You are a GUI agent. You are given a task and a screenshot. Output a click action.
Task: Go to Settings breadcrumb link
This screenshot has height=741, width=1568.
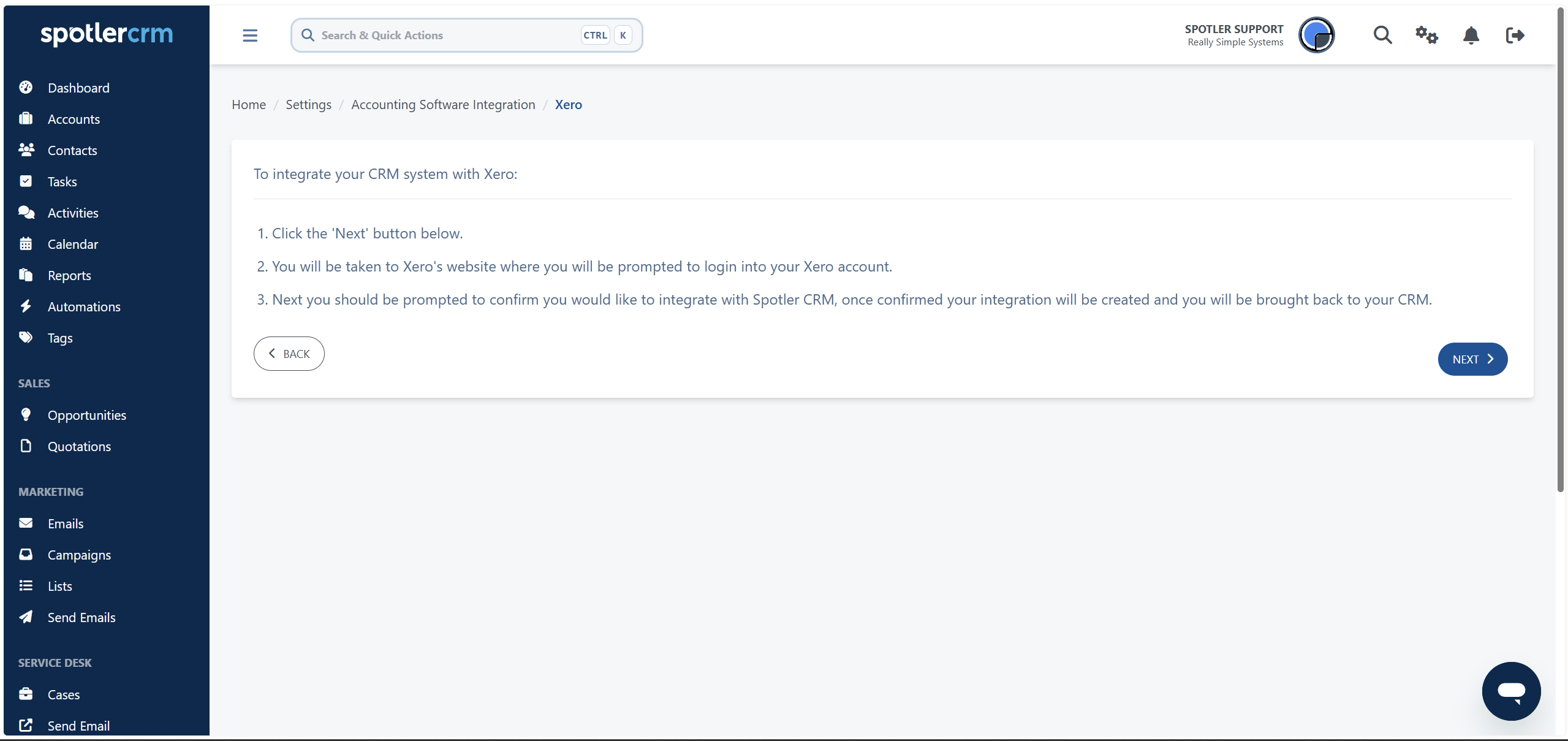coord(308,105)
